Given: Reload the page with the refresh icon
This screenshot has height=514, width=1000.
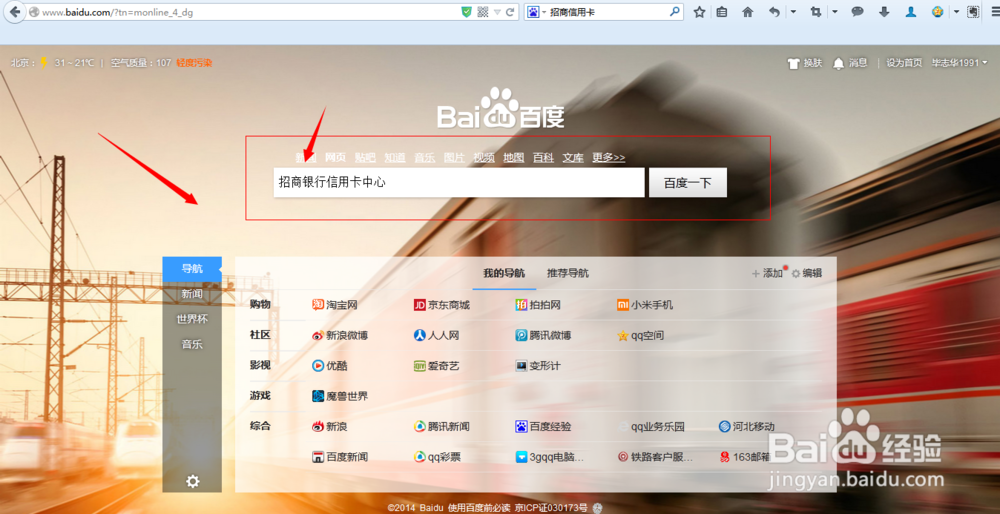Looking at the screenshot, I should pos(510,11).
